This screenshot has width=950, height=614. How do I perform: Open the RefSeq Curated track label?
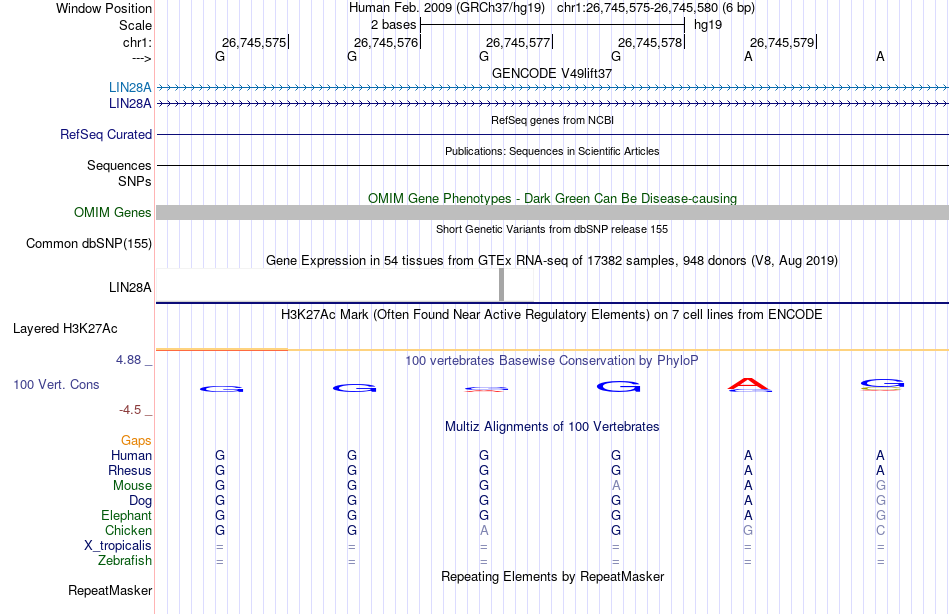coord(105,135)
